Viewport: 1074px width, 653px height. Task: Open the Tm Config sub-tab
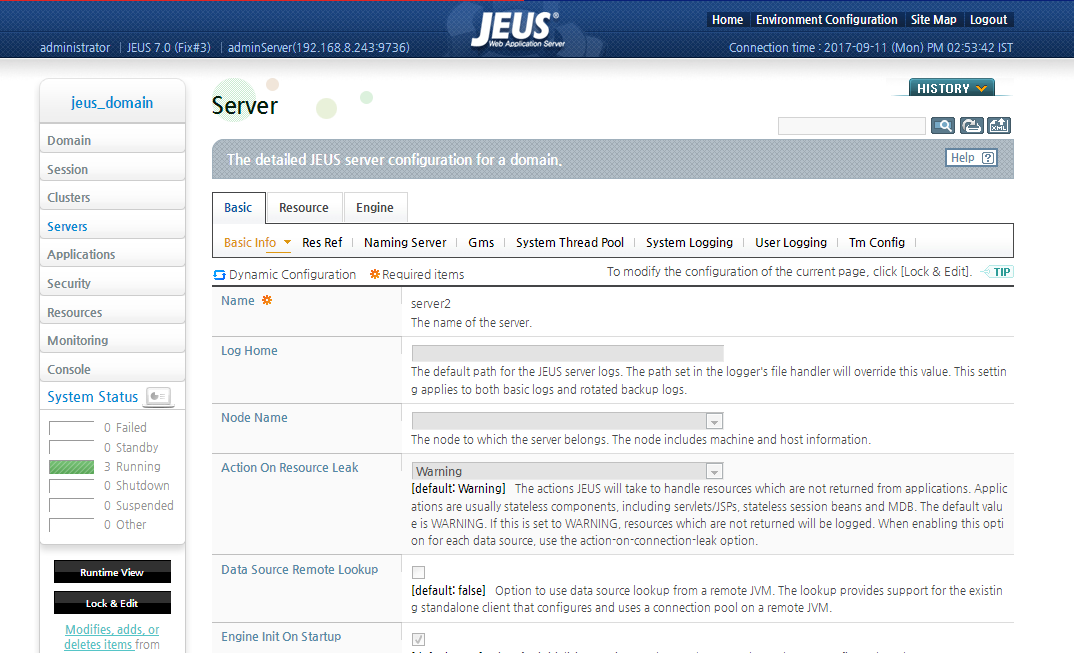pos(877,243)
